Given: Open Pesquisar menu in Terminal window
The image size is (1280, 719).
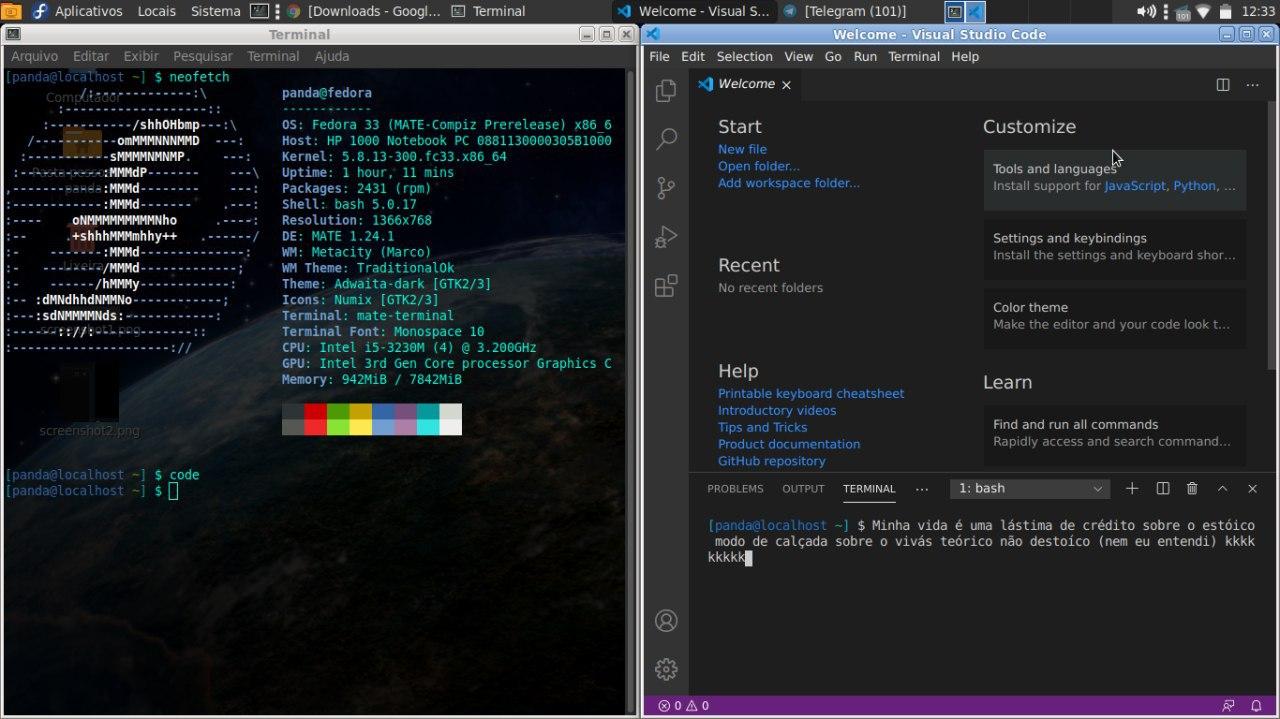Looking at the screenshot, I should coord(202,56).
